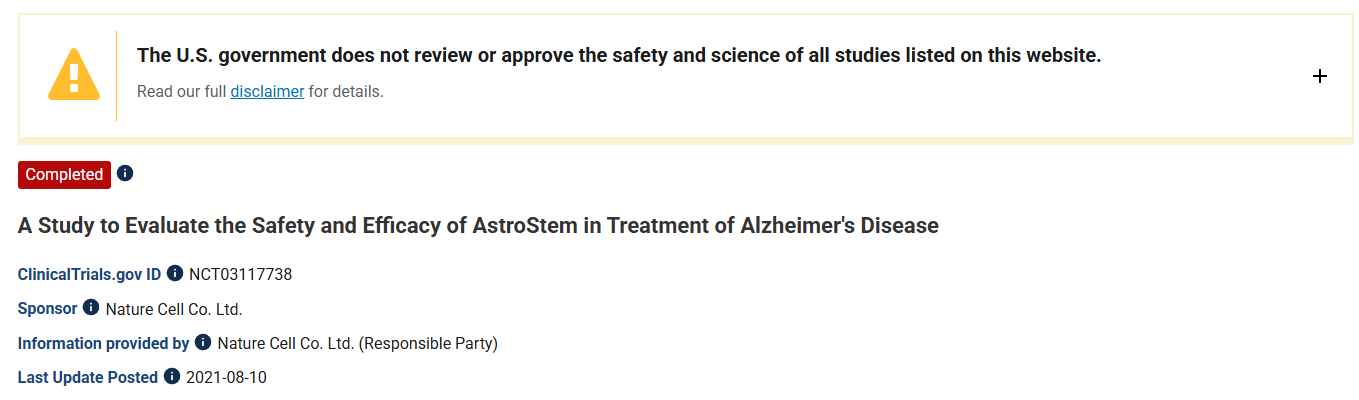Viewport: 1359px width, 400px height.
Task: Click the 'Read our full' text
Action: click(x=182, y=92)
